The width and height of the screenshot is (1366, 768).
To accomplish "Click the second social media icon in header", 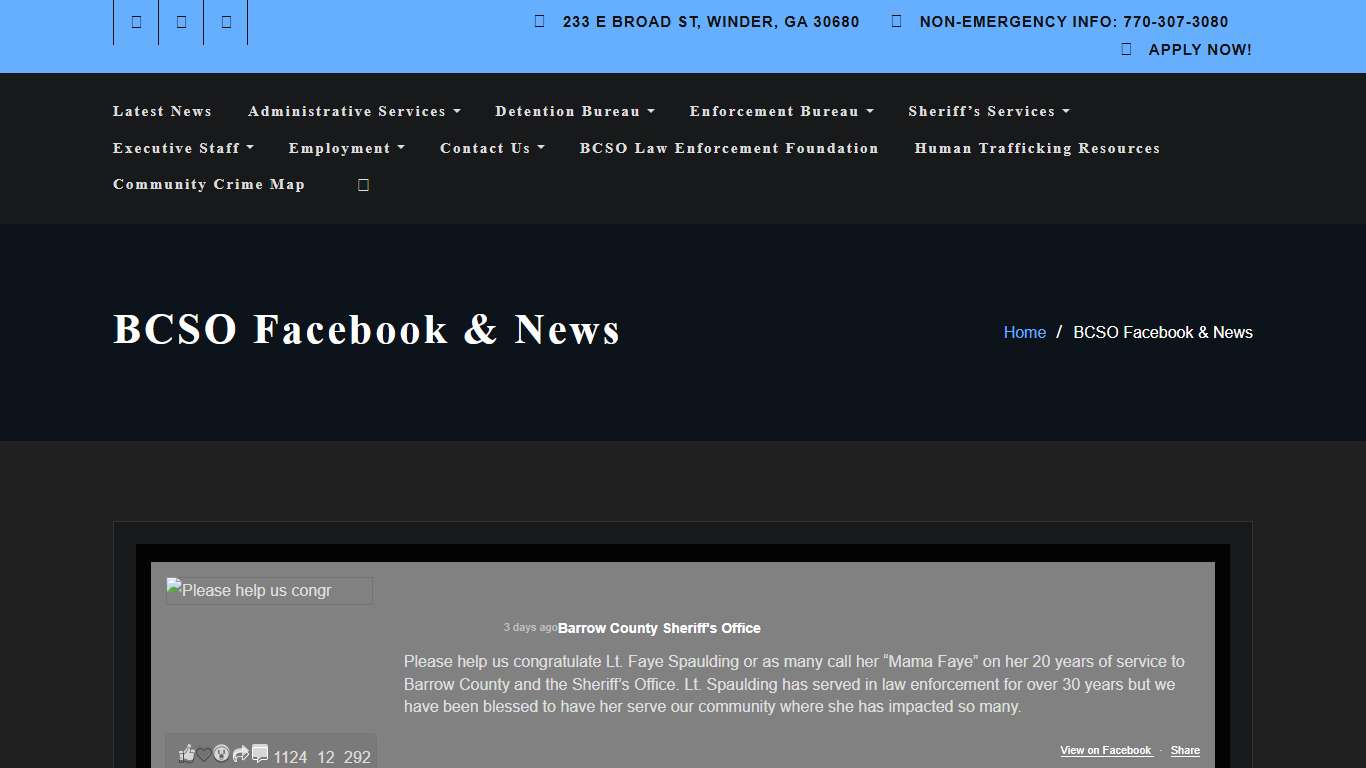I will (180, 21).
